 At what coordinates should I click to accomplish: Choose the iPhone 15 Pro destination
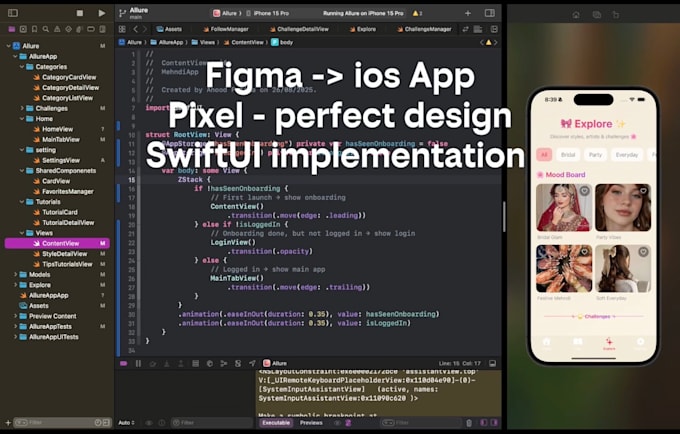pos(268,13)
